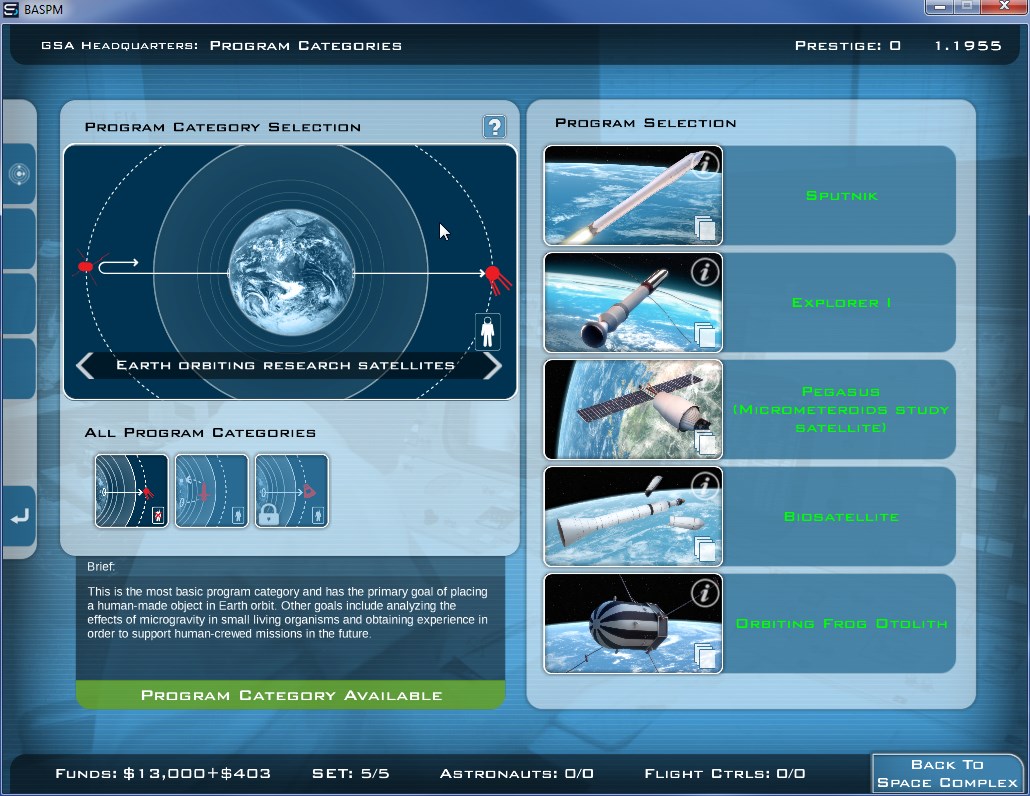Click the stacked pages icon on Explorer I
The height and width of the screenshot is (796, 1030).
[705, 335]
